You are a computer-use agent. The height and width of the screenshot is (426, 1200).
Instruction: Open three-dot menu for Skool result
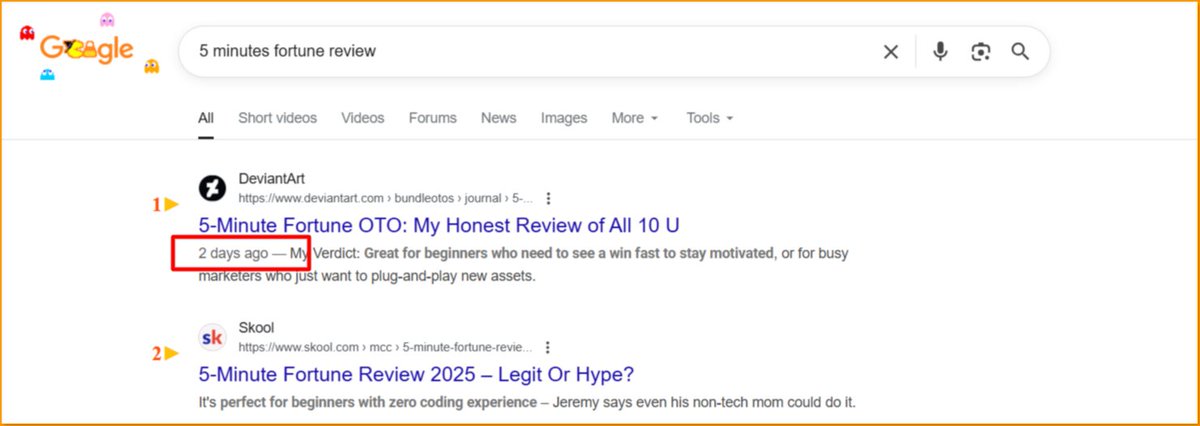(547, 347)
